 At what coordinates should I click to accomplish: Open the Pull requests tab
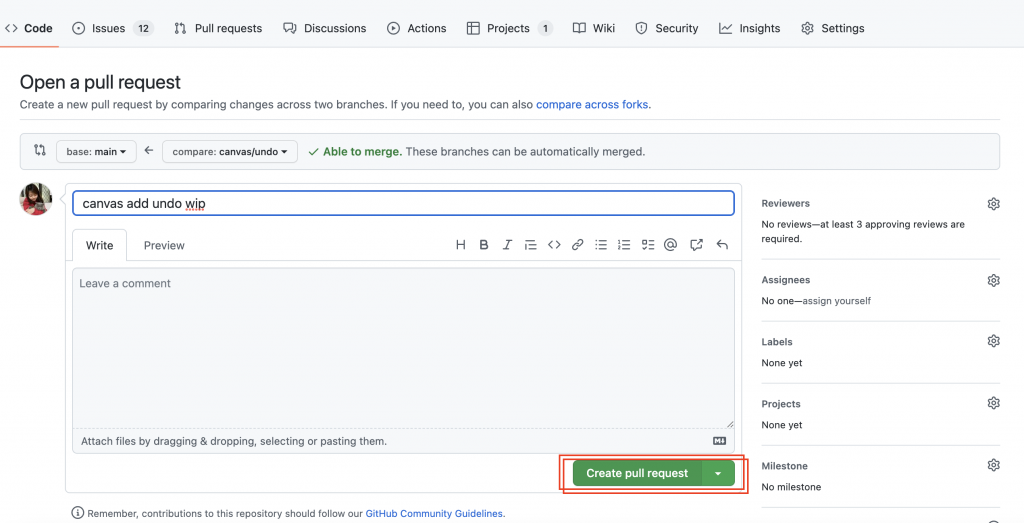[217, 28]
